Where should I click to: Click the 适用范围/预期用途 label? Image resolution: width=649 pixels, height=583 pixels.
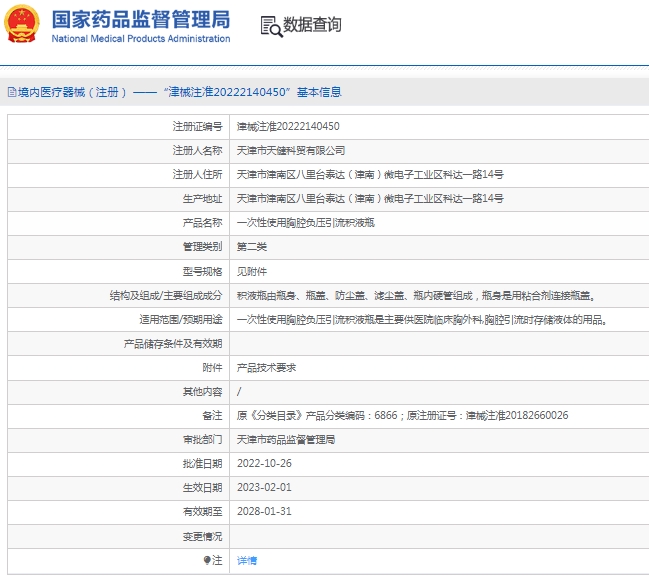pos(181,319)
